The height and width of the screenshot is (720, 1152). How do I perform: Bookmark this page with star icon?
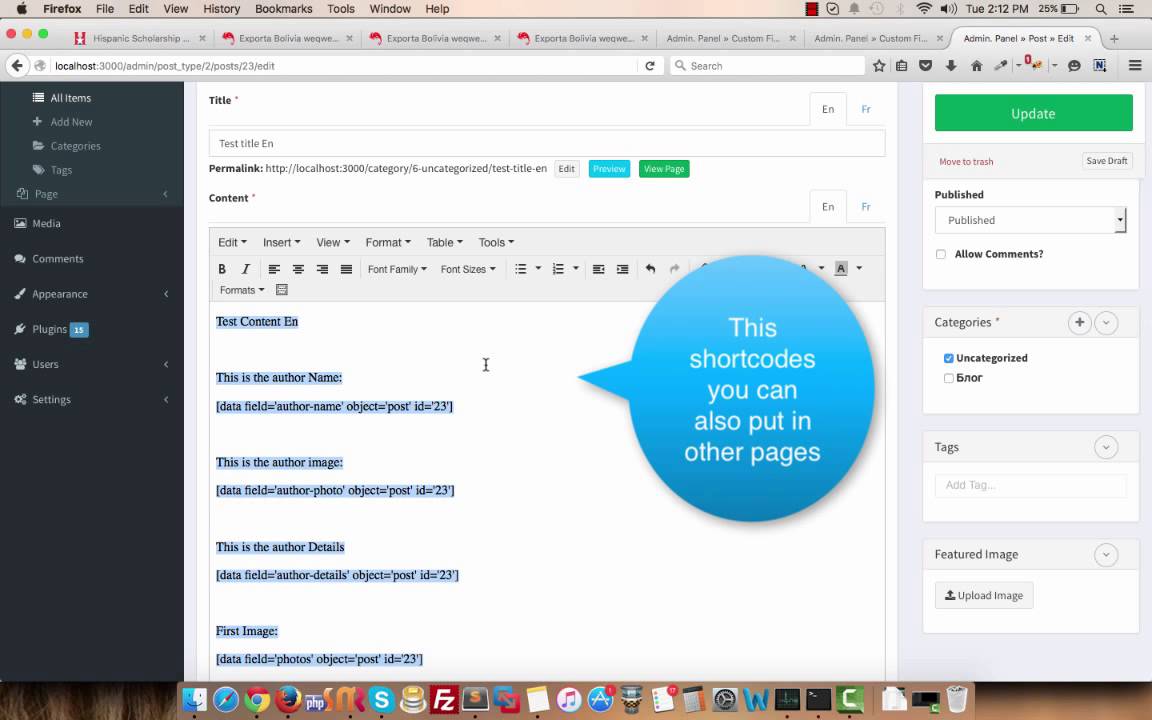pos(879,65)
